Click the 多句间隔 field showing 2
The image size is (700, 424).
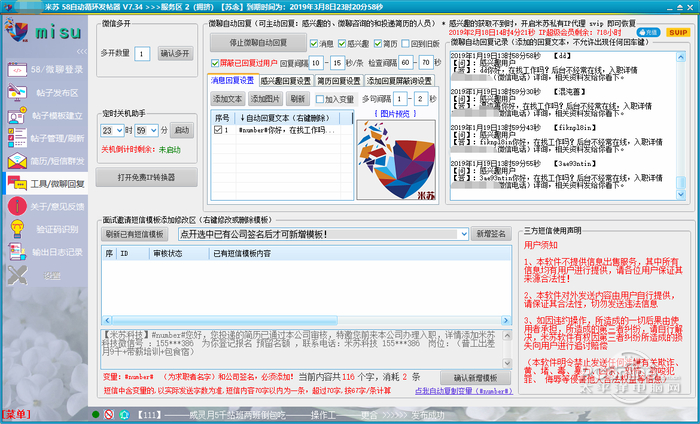tap(421, 99)
